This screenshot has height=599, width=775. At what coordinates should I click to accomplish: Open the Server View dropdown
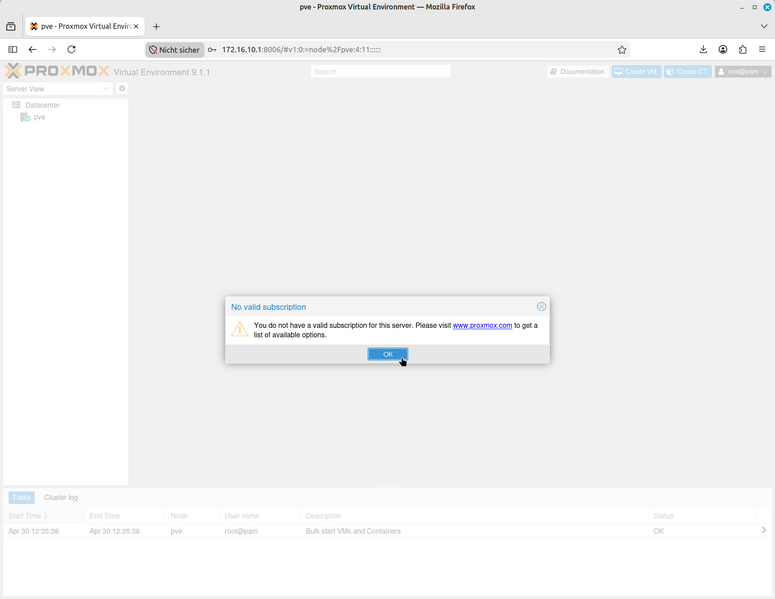point(58,89)
